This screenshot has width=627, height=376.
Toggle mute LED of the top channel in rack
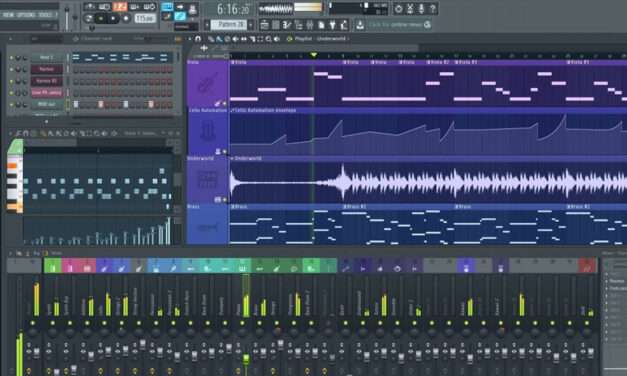pyautogui.click(x=11, y=58)
